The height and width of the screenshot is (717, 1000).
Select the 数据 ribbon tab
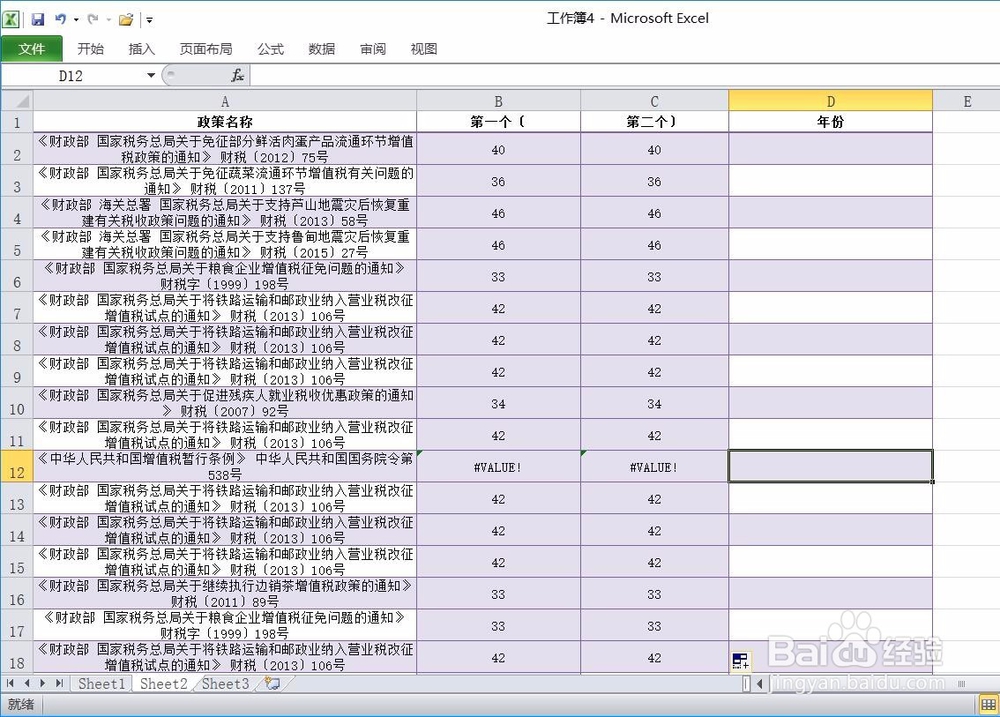coord(321,48)
